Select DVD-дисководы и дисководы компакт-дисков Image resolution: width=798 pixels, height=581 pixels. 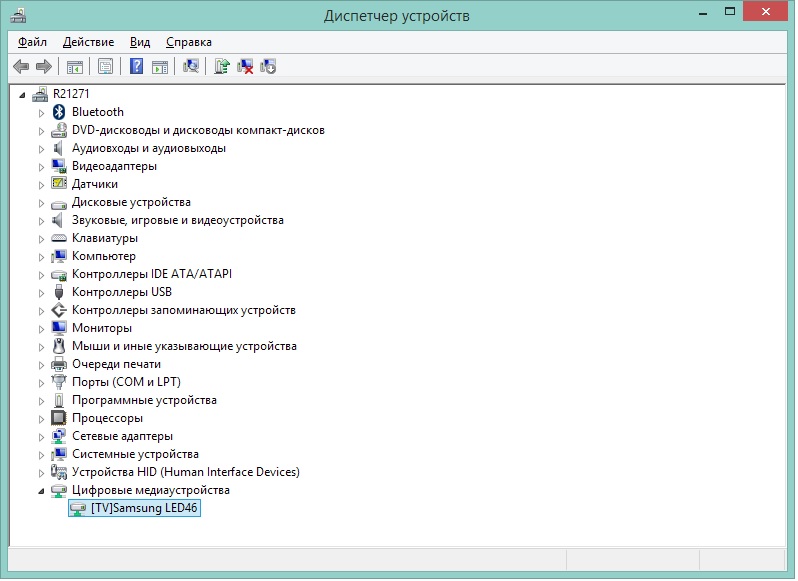coord(198,130)
